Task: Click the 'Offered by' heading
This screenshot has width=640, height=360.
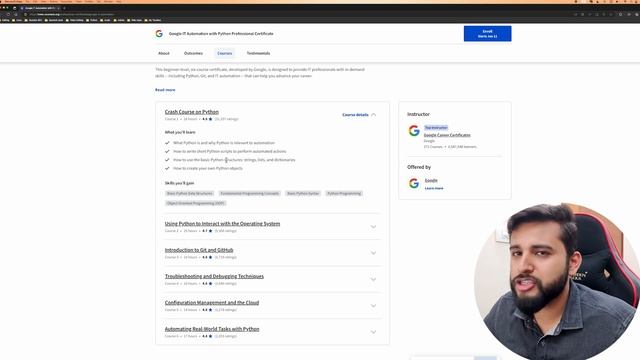Action: point(419,167)
